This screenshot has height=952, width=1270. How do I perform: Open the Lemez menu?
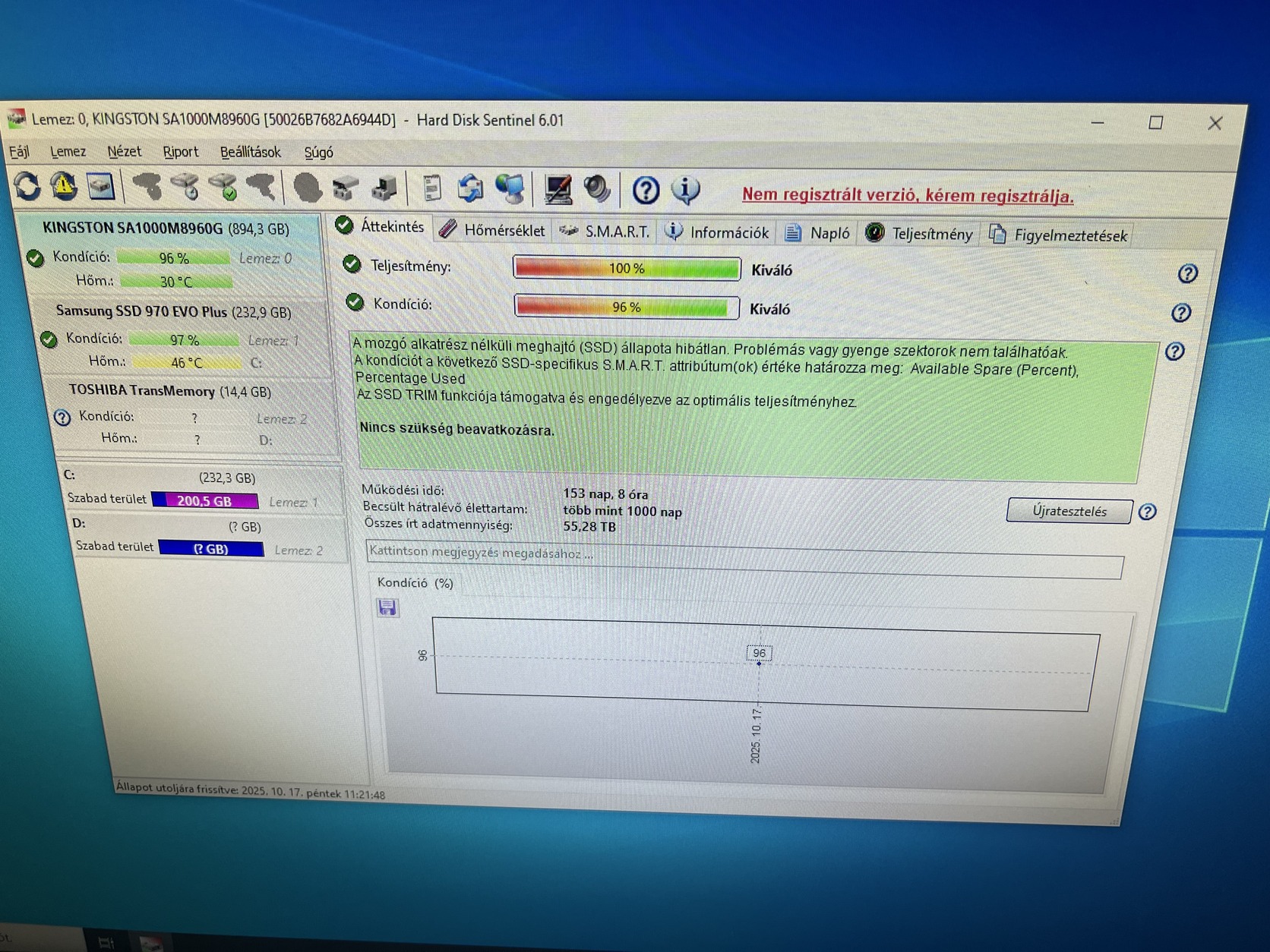pyautogui.click(x=68, y=152)
